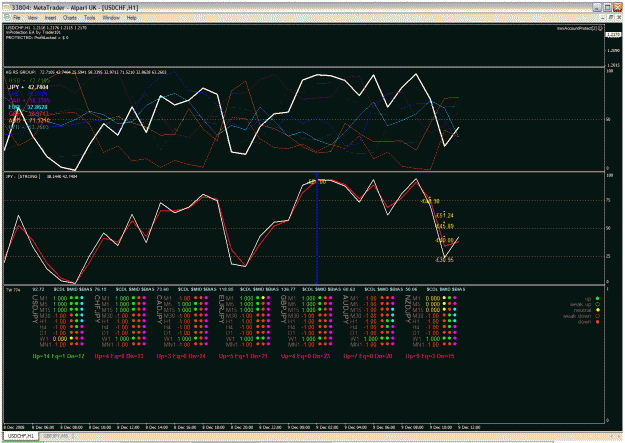Screen dimensions: 625x443
Task: Click the green Up/Eq/Dn summary under USDJPY
Action: click(58, 356)
